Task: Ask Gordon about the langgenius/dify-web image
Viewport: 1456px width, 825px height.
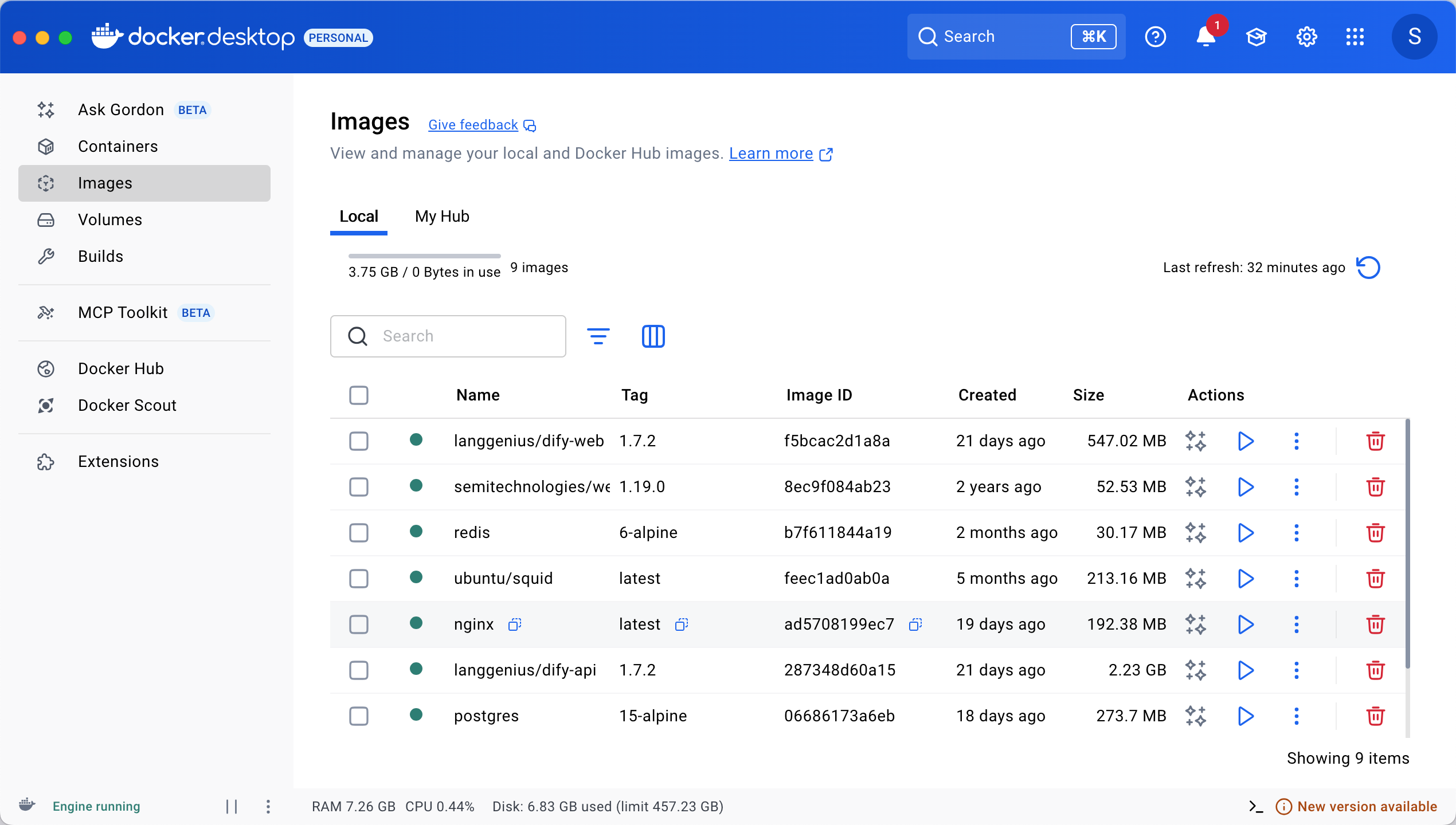Action: (x=1196, y=441)
